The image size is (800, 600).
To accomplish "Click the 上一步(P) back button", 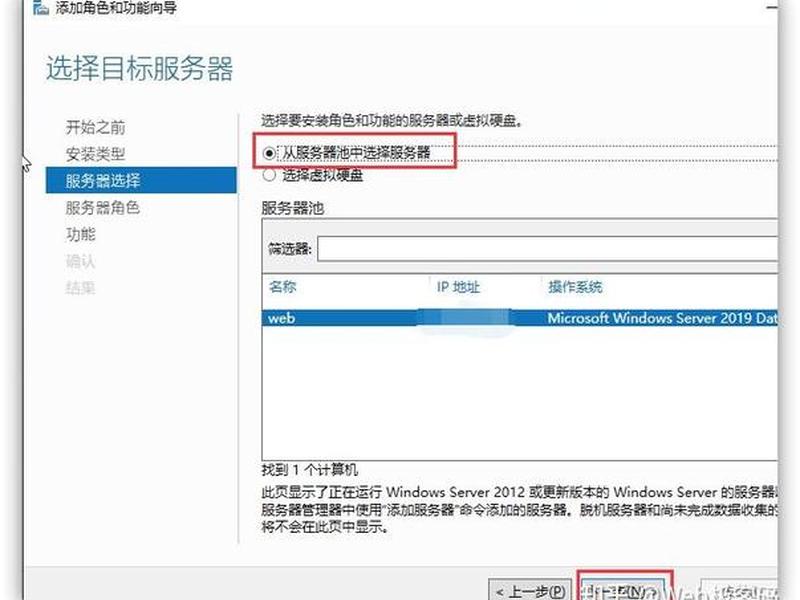I will (x=530, y=591).
